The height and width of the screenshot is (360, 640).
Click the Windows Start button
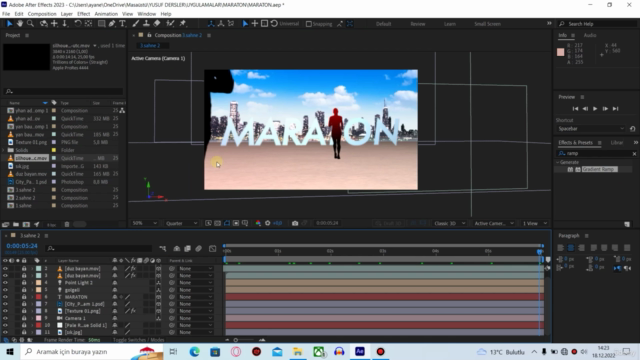10,351
